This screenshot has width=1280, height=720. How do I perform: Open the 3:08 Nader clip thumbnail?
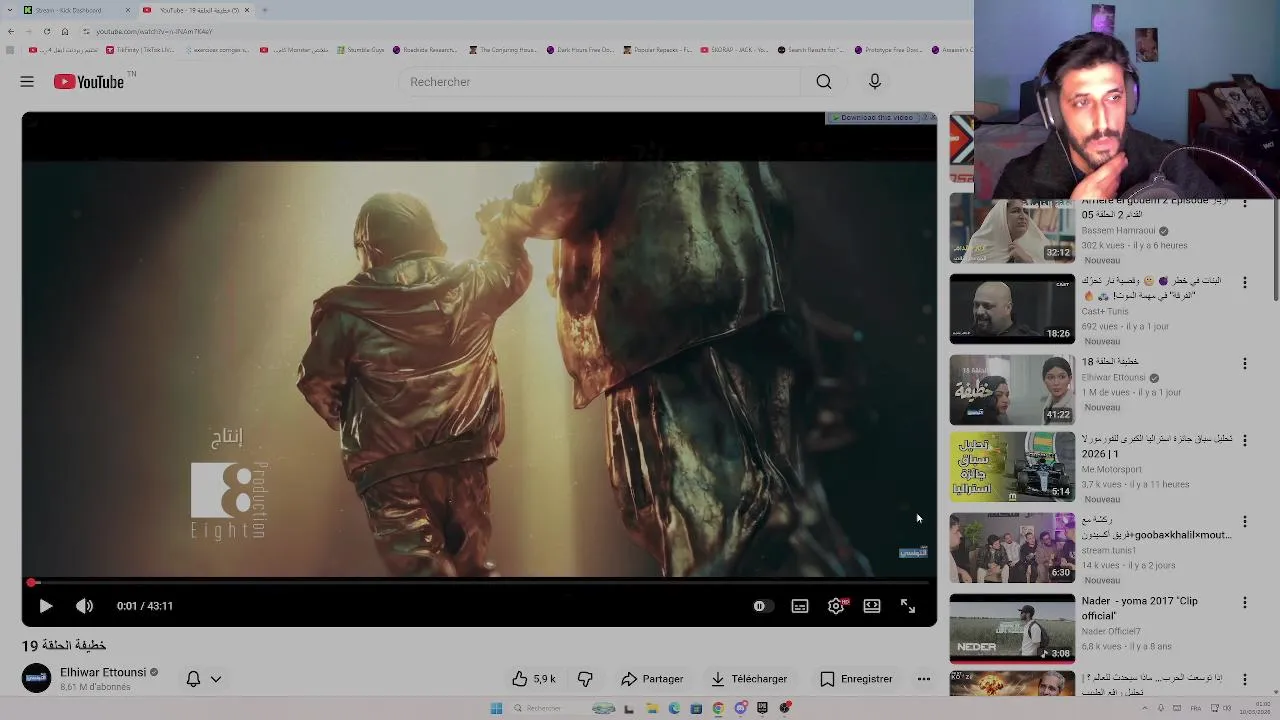point(1012,628)
